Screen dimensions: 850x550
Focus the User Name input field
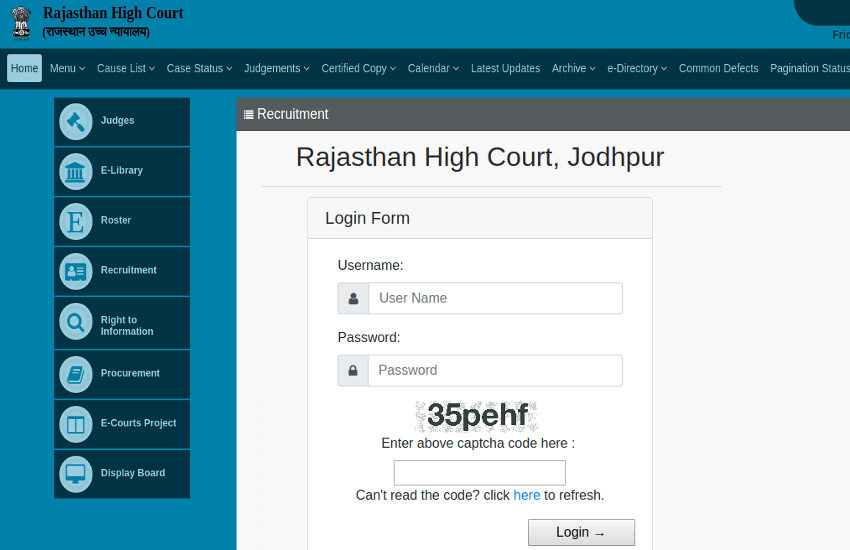(x=495, y=298)
